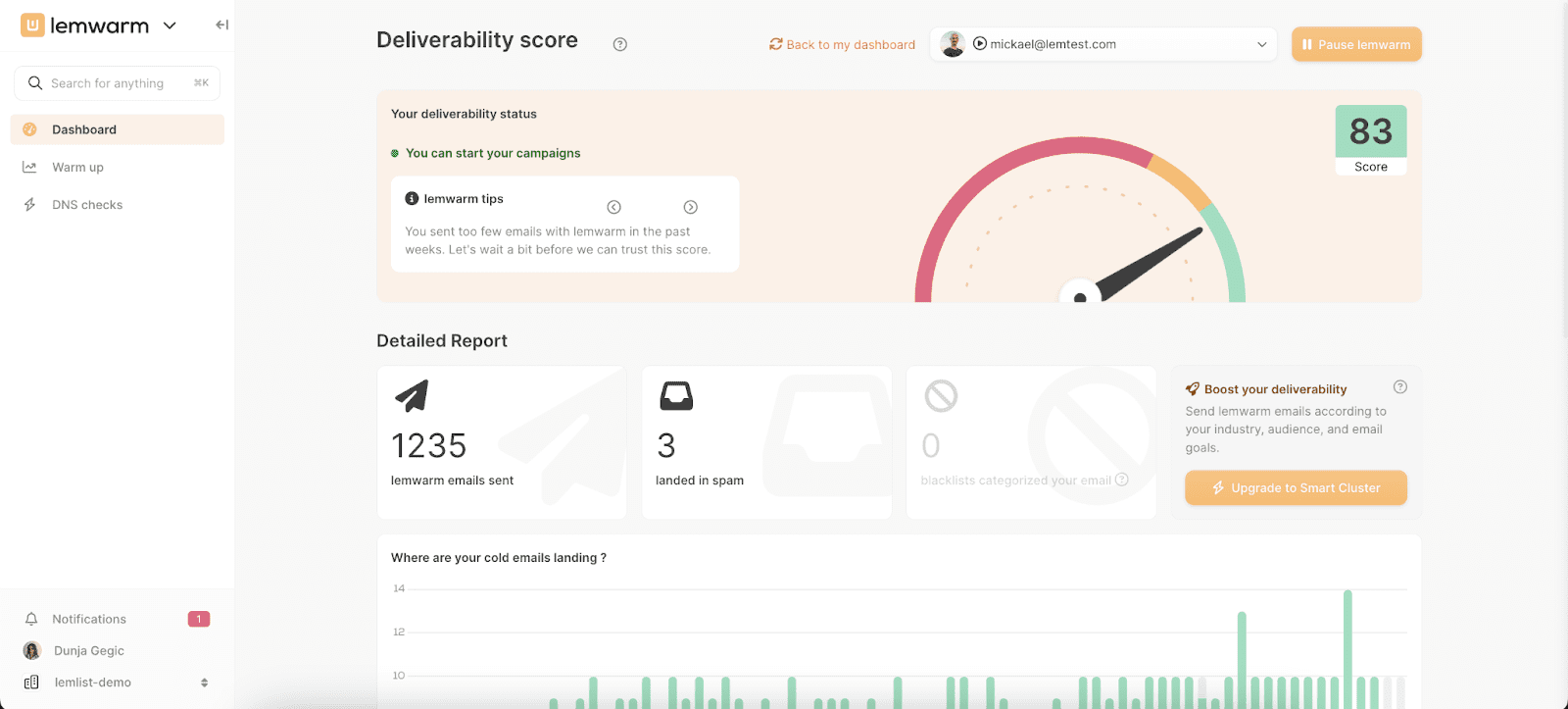The image size is (1568, 709).
Task: Click the '1235' emails sent value
Action: (429, 446)
